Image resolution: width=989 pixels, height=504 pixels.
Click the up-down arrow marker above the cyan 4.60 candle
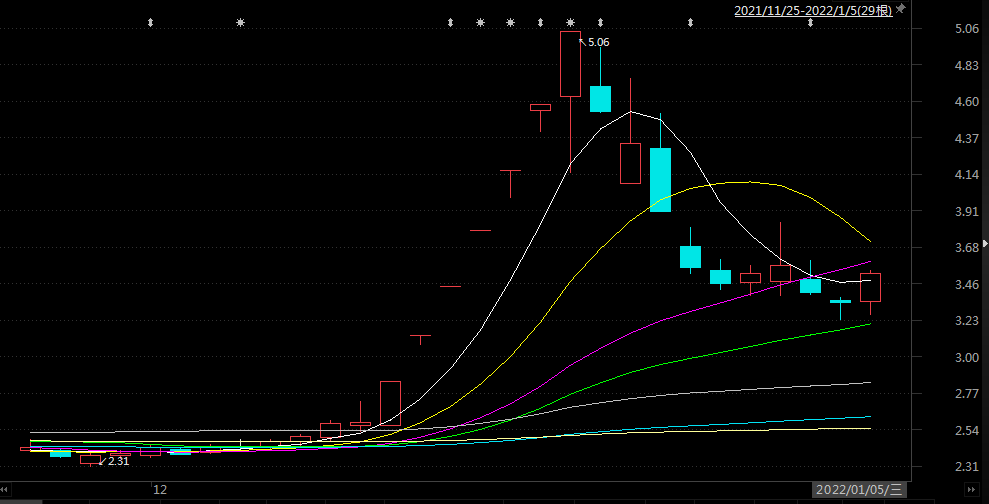[x=600, y=22]
